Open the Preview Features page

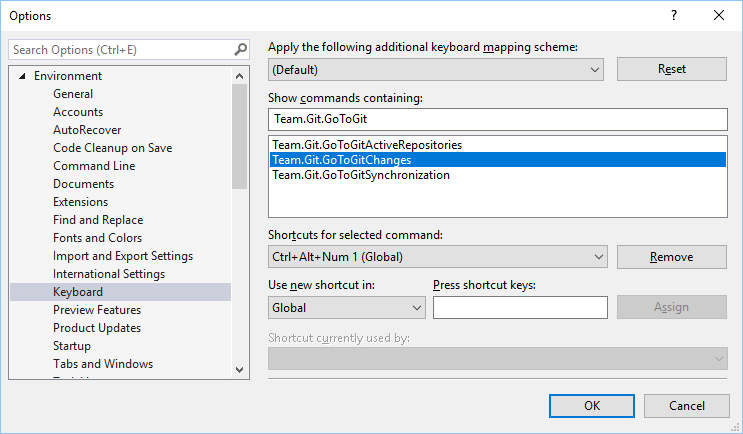(97, 310)
